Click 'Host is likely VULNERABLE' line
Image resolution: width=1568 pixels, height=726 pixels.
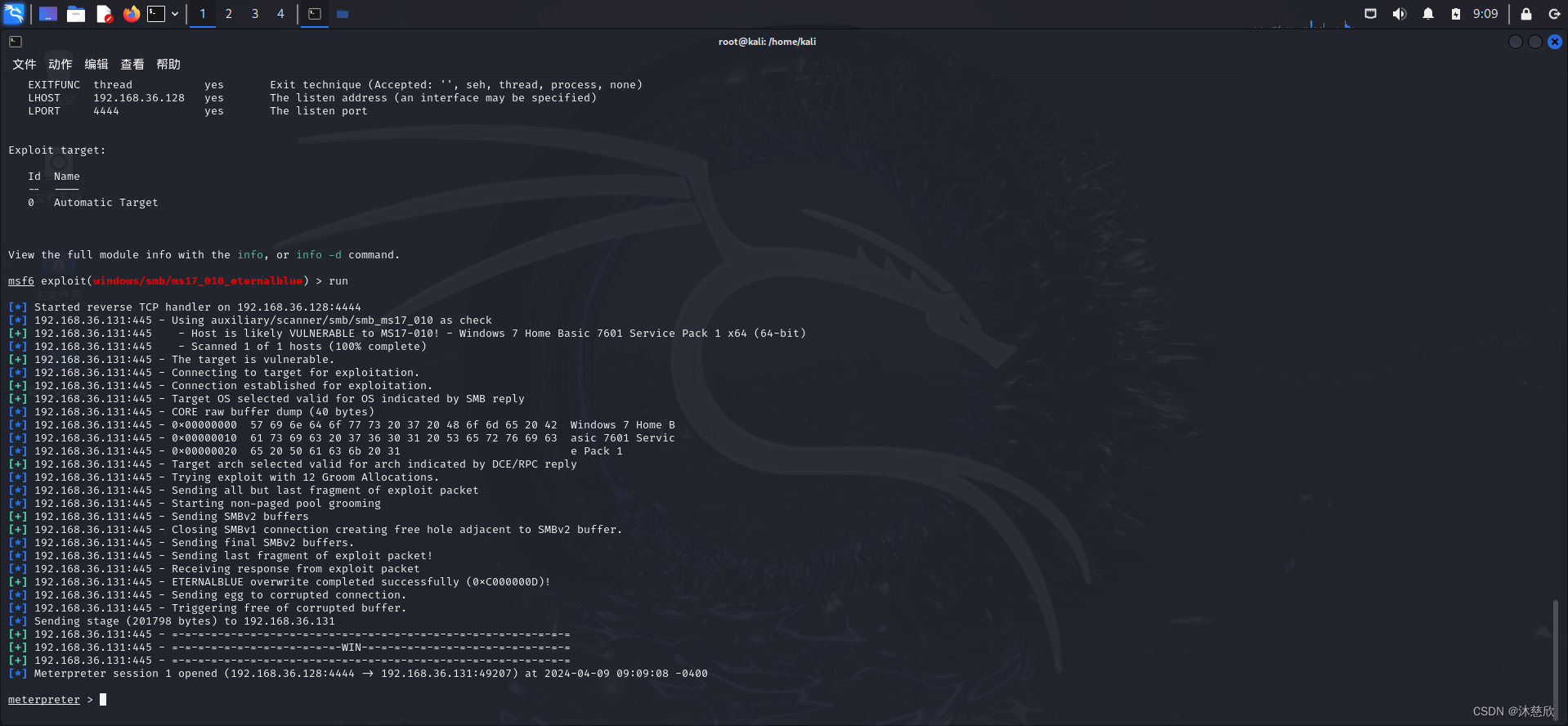click(x=407, y=334)
